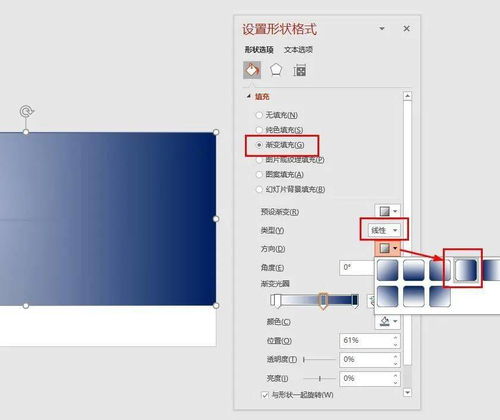The width and height of the screenshot is (500, 420).
Task: Click the 亮度(I) brightness slider
Action: pyautogui.click(x=319, y=379)
